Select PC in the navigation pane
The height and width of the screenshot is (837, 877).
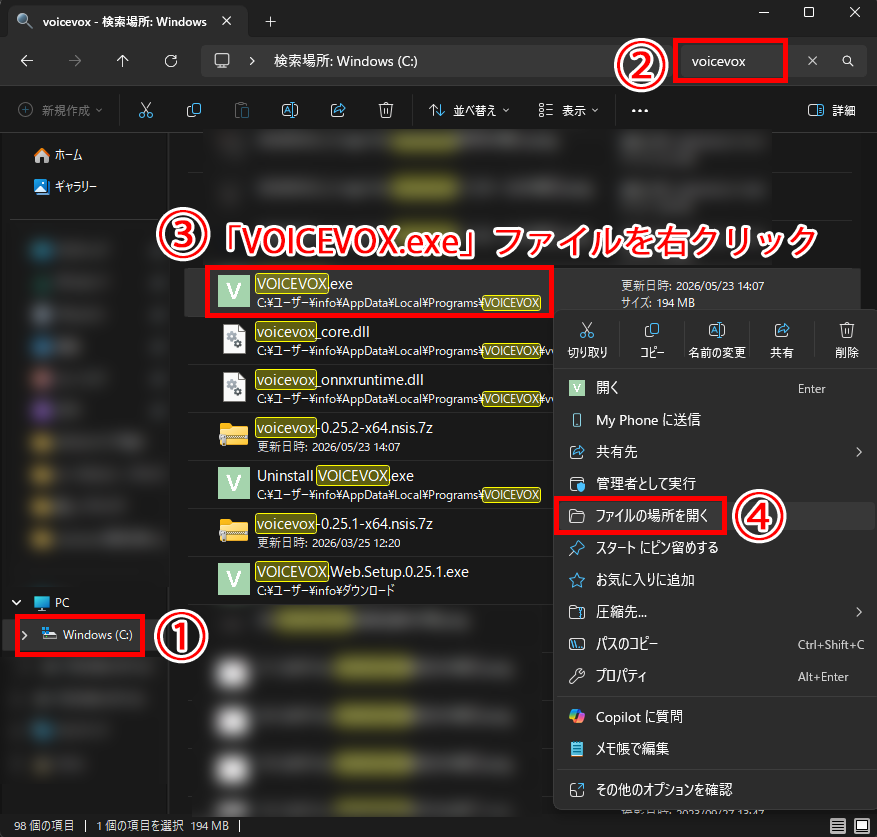(51, 603)
